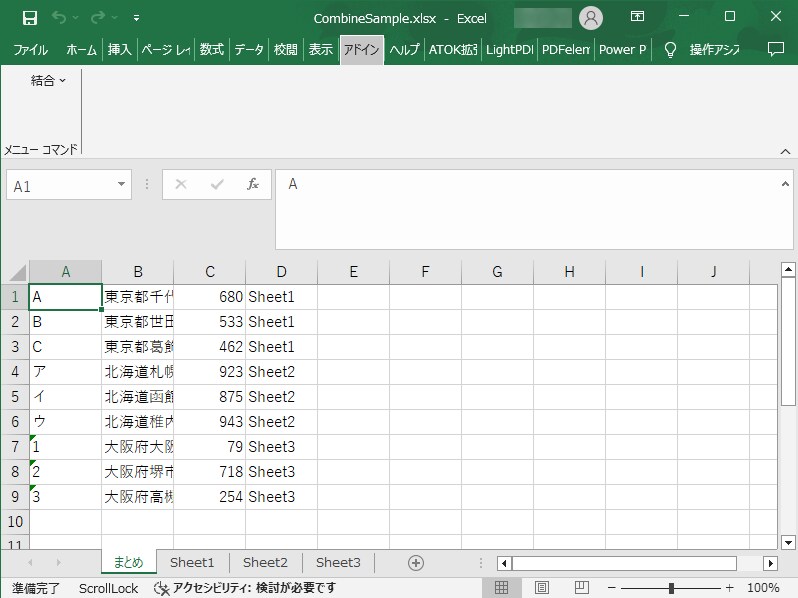798x598 pixels.
Task: Switch to the ホーム ribbon tab
Action: click(x=81, y=50)
